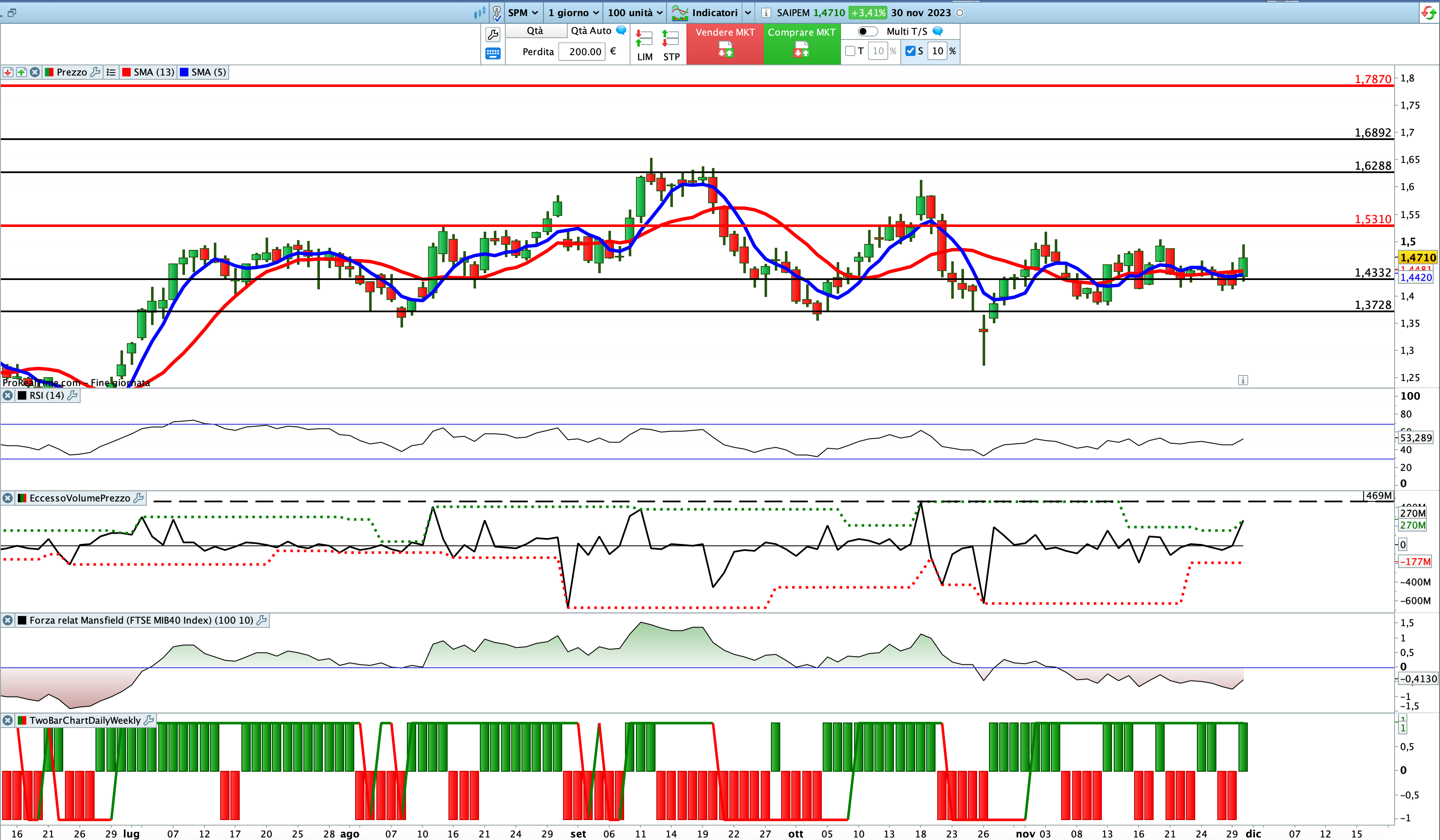Image resolution: width=1440 pixels, height=840 pixels.
Task: Click the 1,6288 level label
Action: click(x=1373, y=166)
